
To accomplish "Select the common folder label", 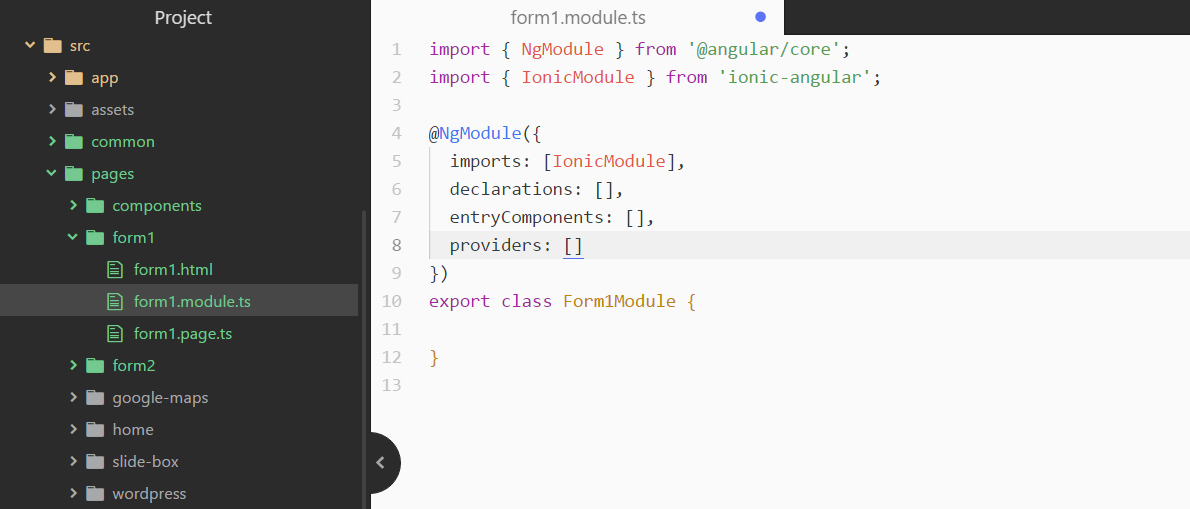I will [x=123, y=141].
